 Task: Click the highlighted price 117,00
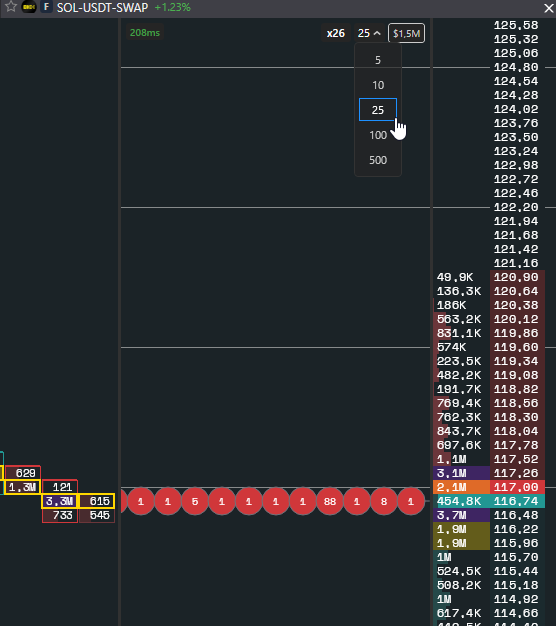click(x=517, y=487)
